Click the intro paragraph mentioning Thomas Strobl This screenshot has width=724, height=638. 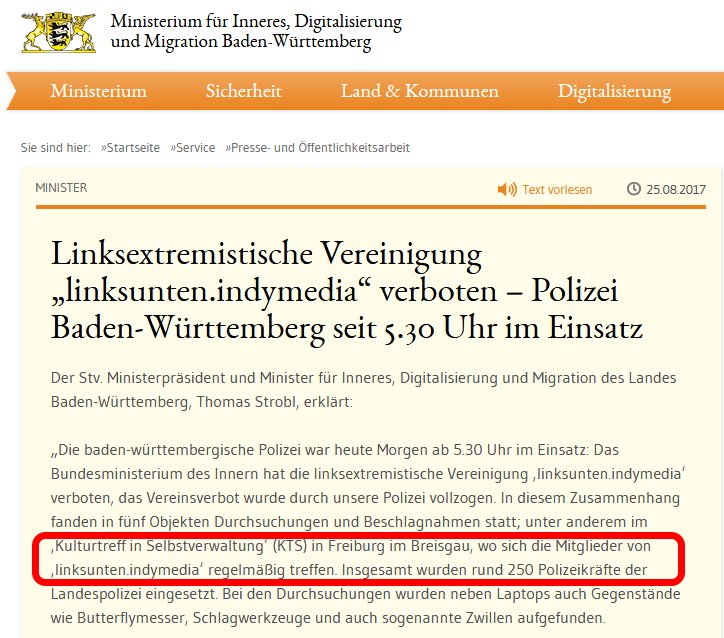coord(363,390)
